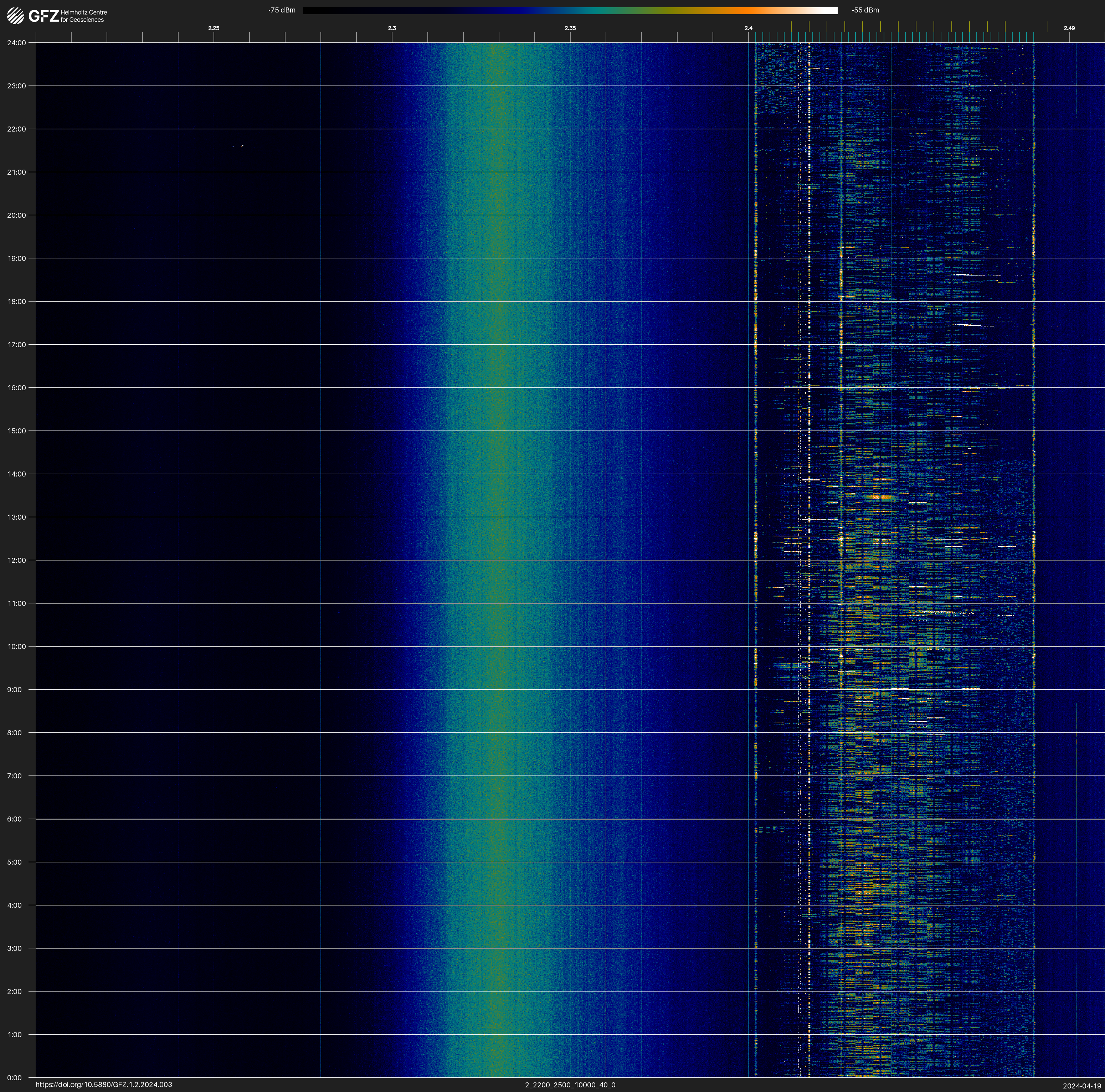Open the doi.org GFZ dataset link
The height and width of the screenshot is (1092, 1105).
coord(103,1085)
